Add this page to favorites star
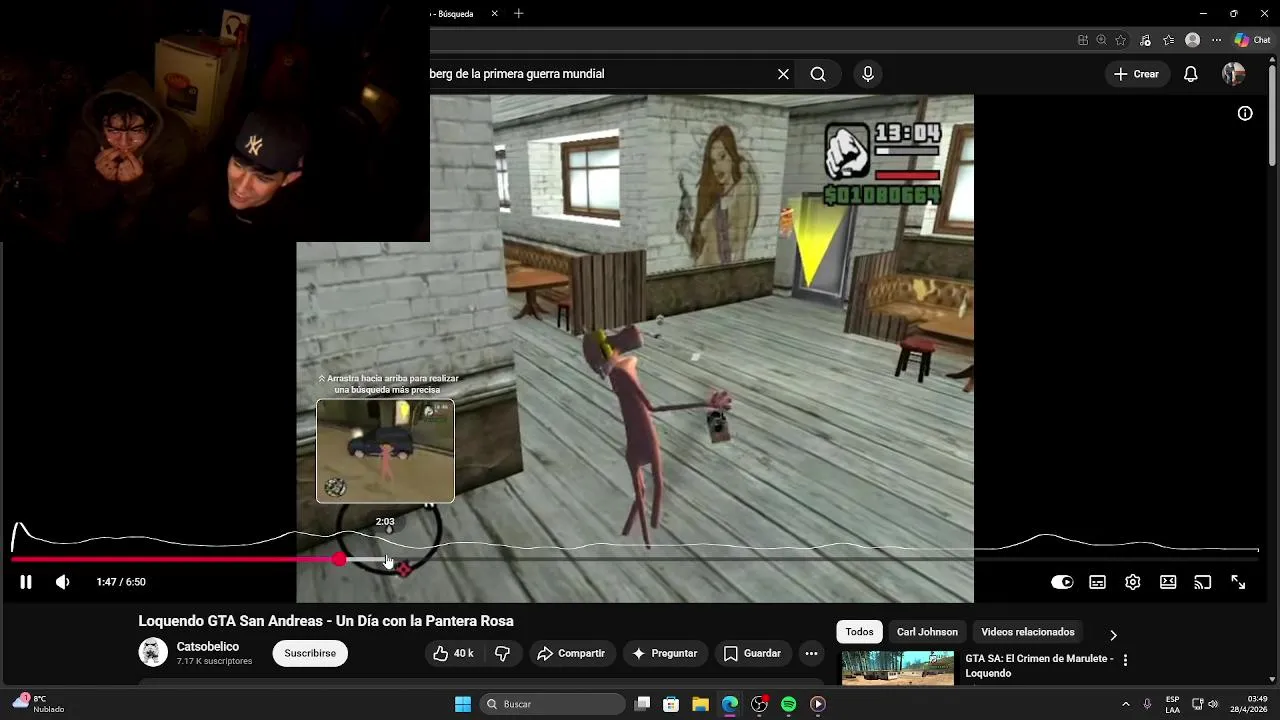 pyautogui.click(x=1121, y=40)
